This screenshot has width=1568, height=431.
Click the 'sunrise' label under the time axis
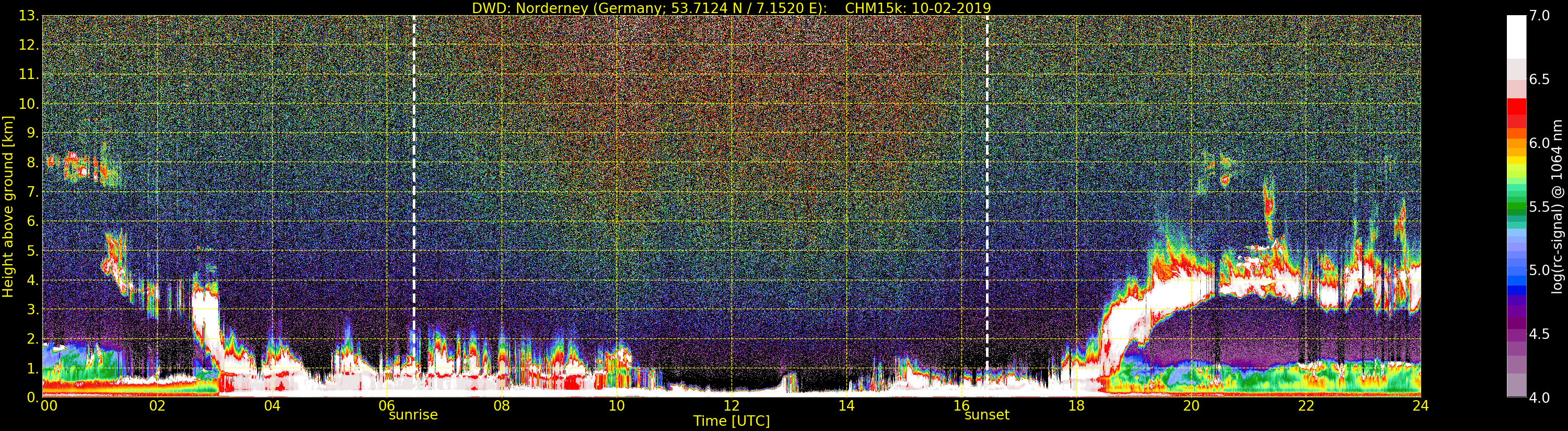click(413, 415)
